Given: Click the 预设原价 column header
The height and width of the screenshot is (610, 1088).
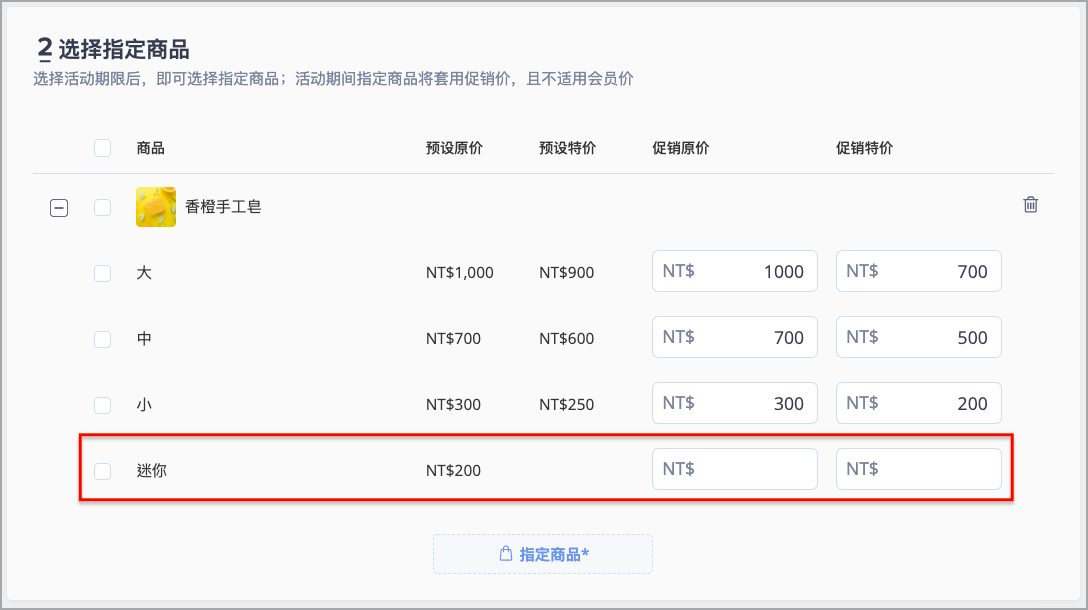Looking at the screenshot, I should tap(454, 148).
